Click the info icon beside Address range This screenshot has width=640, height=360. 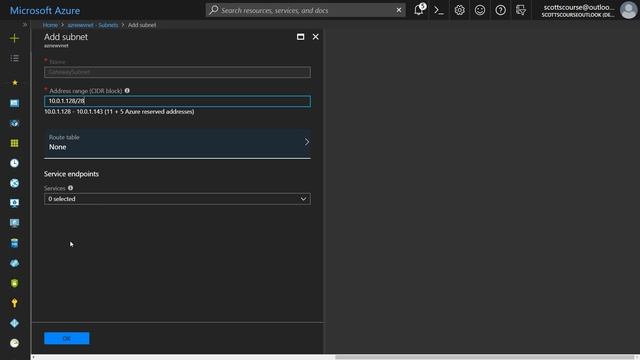[x=127, y=91]
